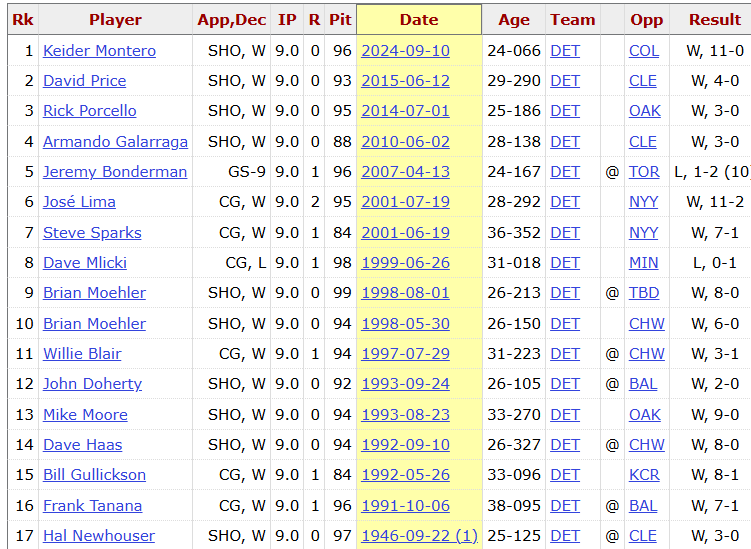Image resolution: width=751 pixels, height=549 pixels.
Task: Open Dave Mlicki player page
Action: tap(85, 263)
